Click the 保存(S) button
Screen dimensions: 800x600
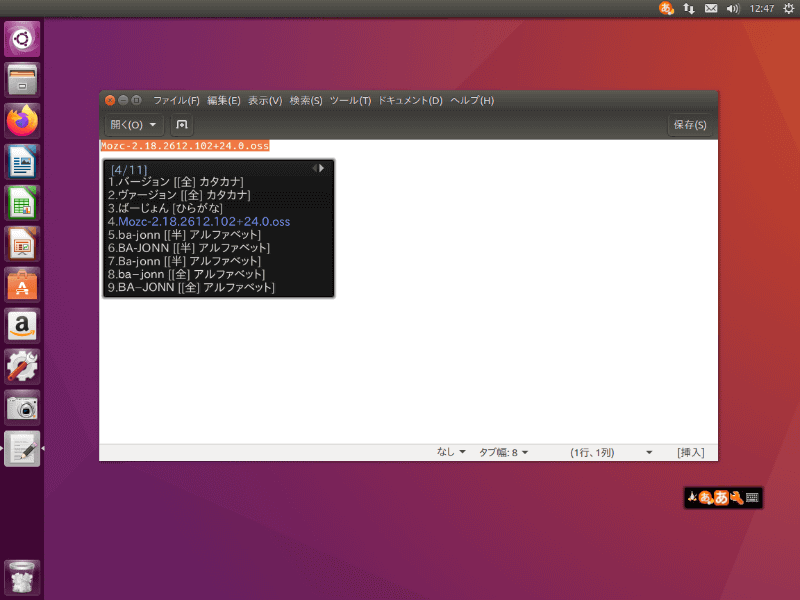[x=689, y=125]
